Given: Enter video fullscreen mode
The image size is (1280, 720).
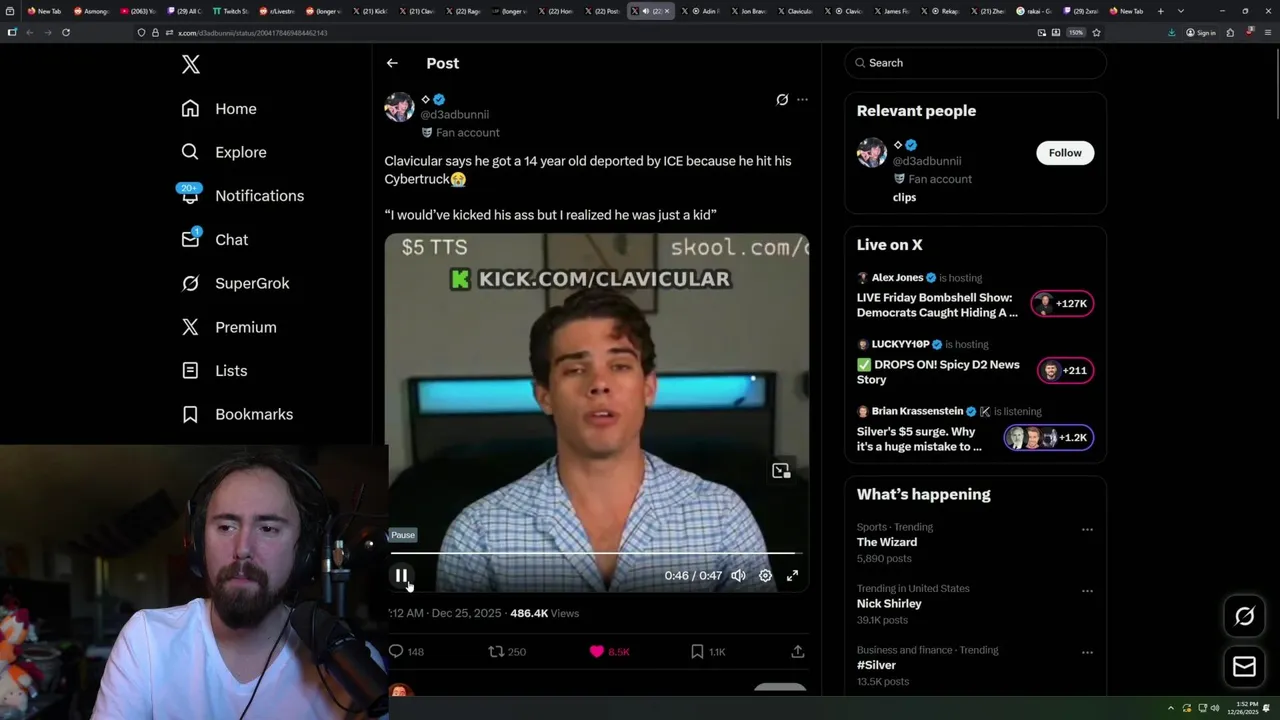Looking at the screenshot, I should pyautogui.click(x=792, y=576).
